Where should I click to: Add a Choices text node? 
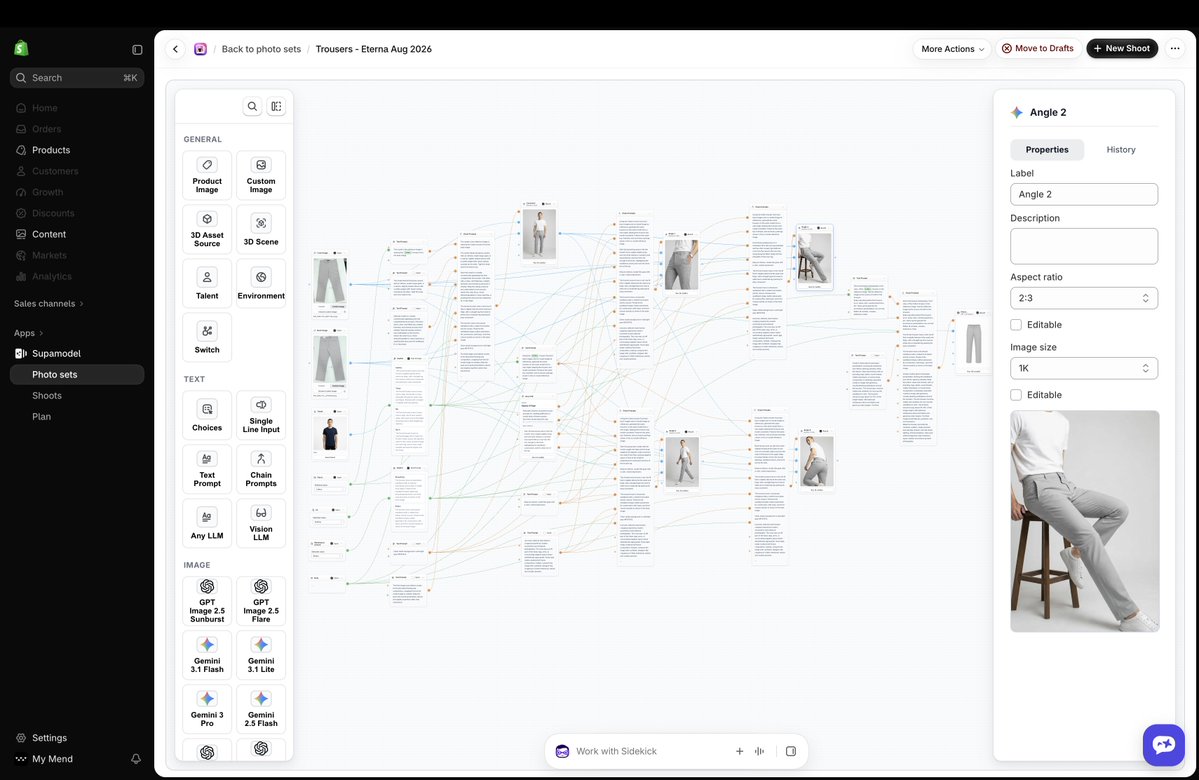[206, 415]
